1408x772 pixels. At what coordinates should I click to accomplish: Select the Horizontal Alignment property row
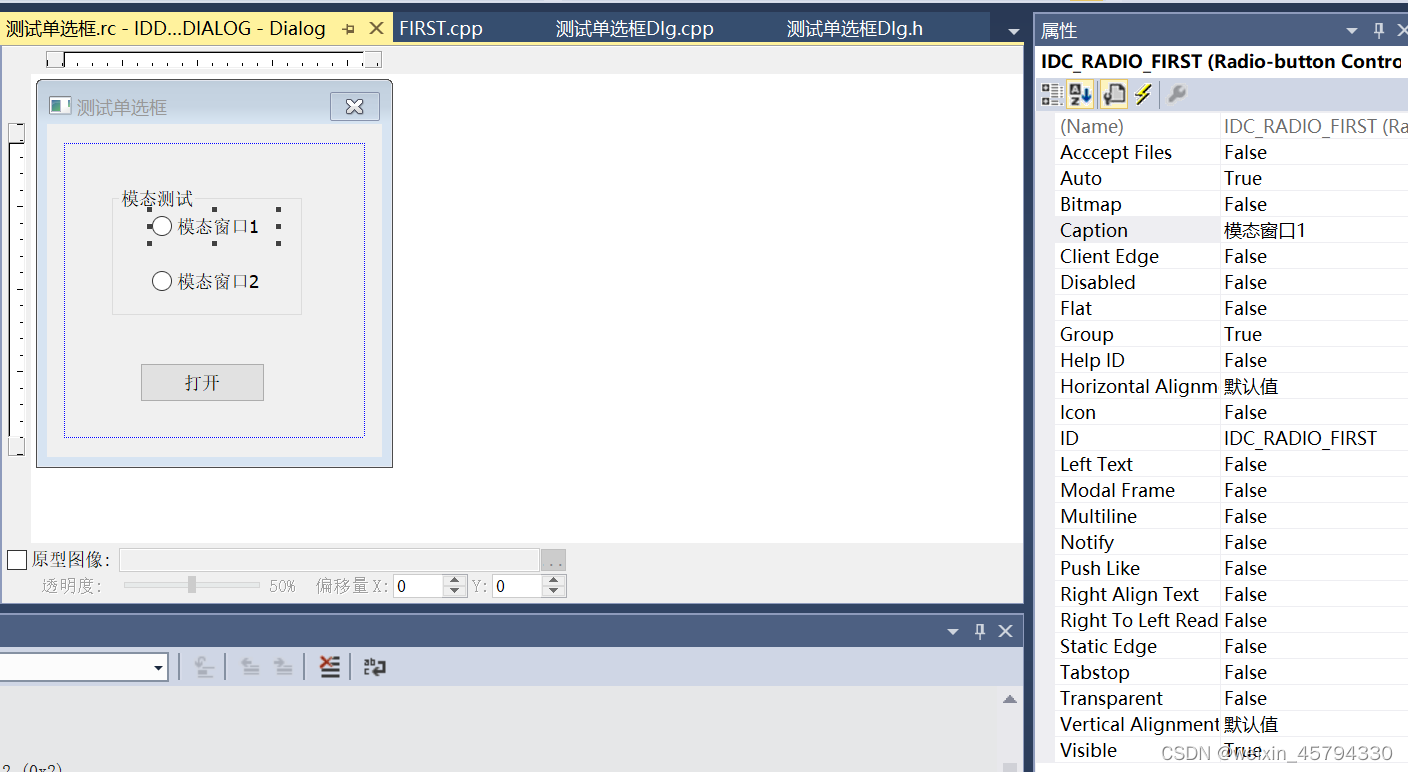(1231, 386)
